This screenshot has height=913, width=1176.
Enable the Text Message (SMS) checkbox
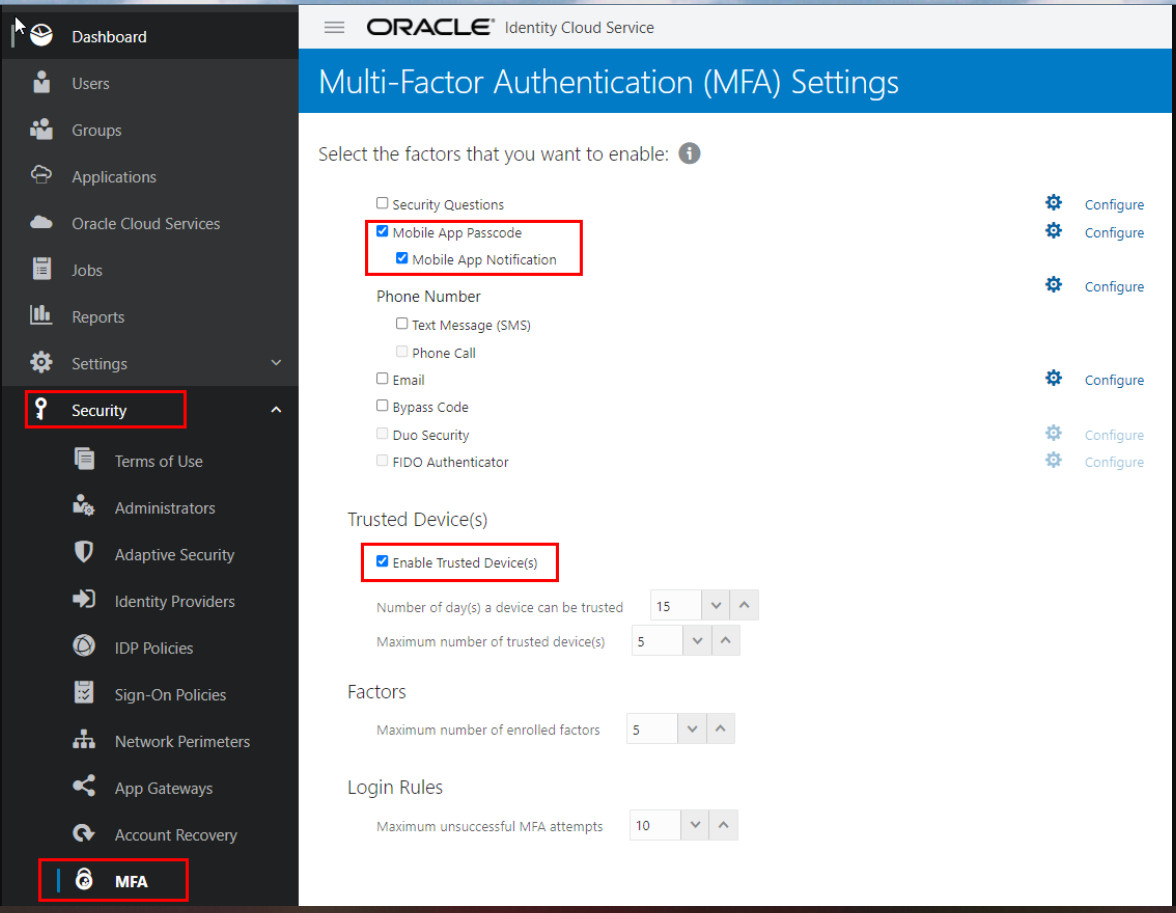pos(402,323)
